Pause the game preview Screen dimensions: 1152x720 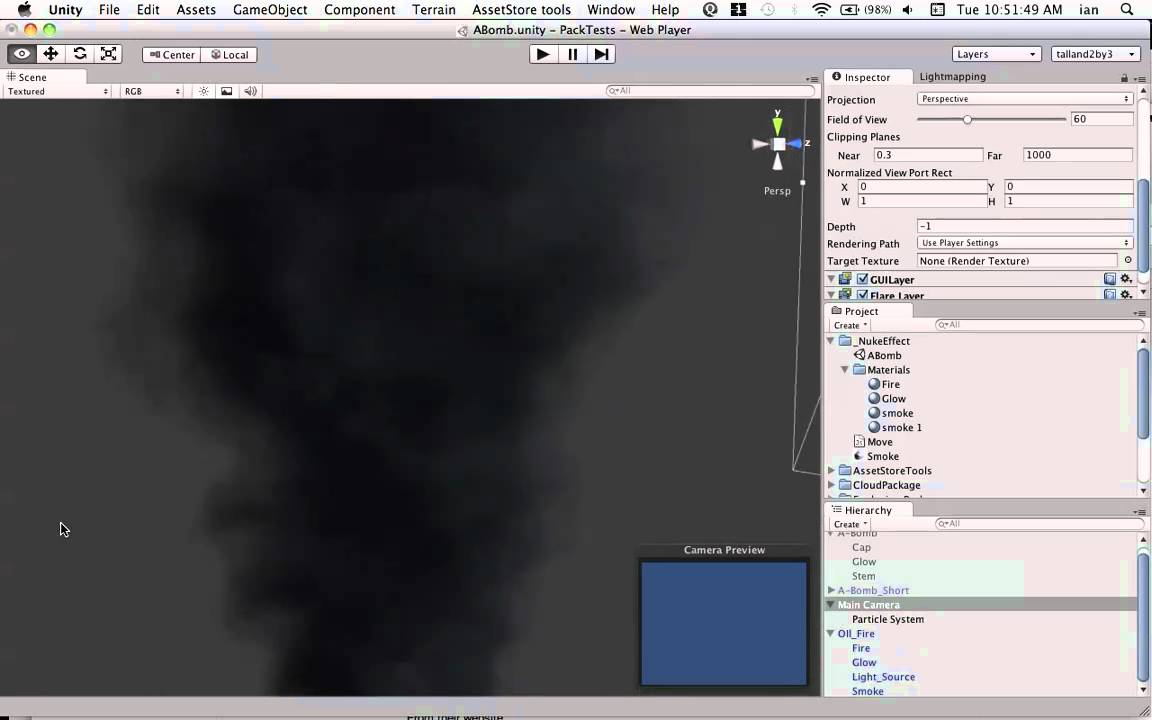pos(572,54)
